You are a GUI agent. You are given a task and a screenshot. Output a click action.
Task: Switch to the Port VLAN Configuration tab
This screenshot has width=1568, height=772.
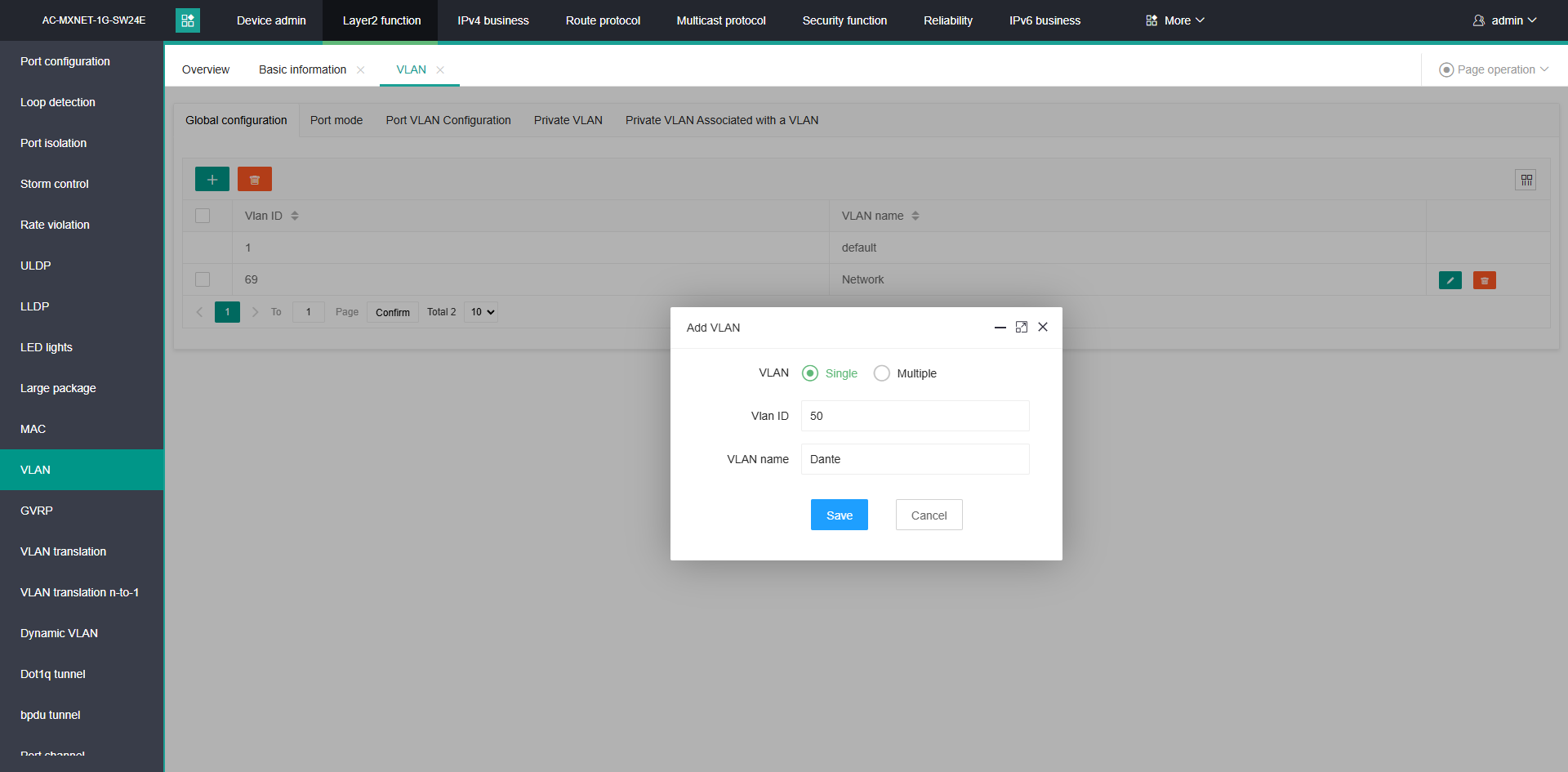(448, 120)
